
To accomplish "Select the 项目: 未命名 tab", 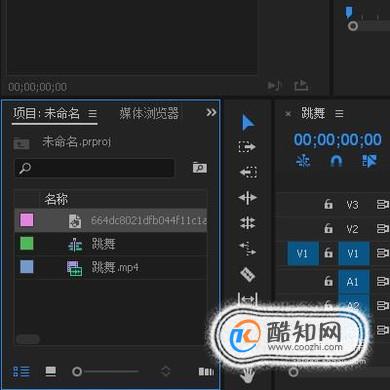I will [x=46, y=113].
